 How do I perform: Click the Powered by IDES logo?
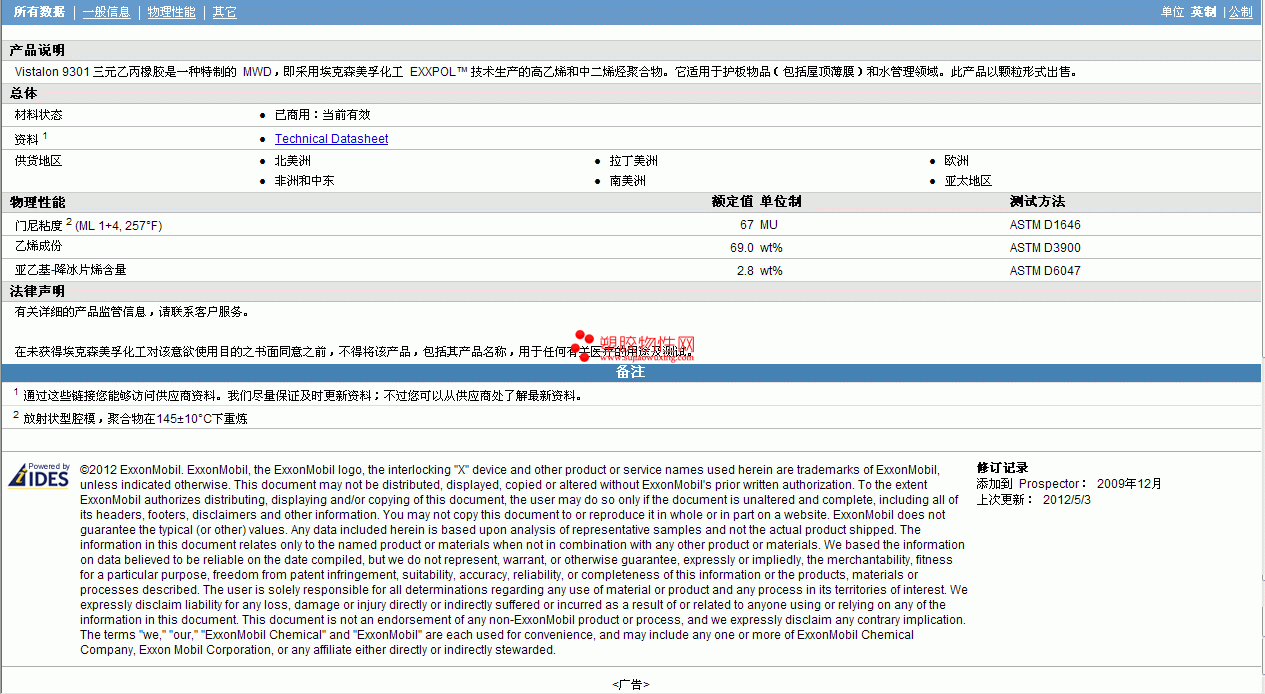pos(39,475)
